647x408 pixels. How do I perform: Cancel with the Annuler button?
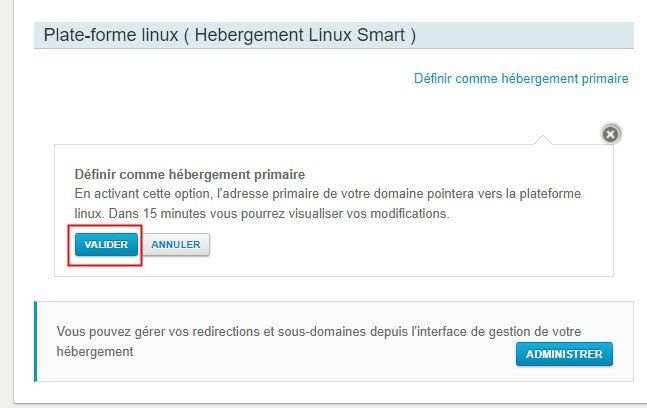(176, 245)
